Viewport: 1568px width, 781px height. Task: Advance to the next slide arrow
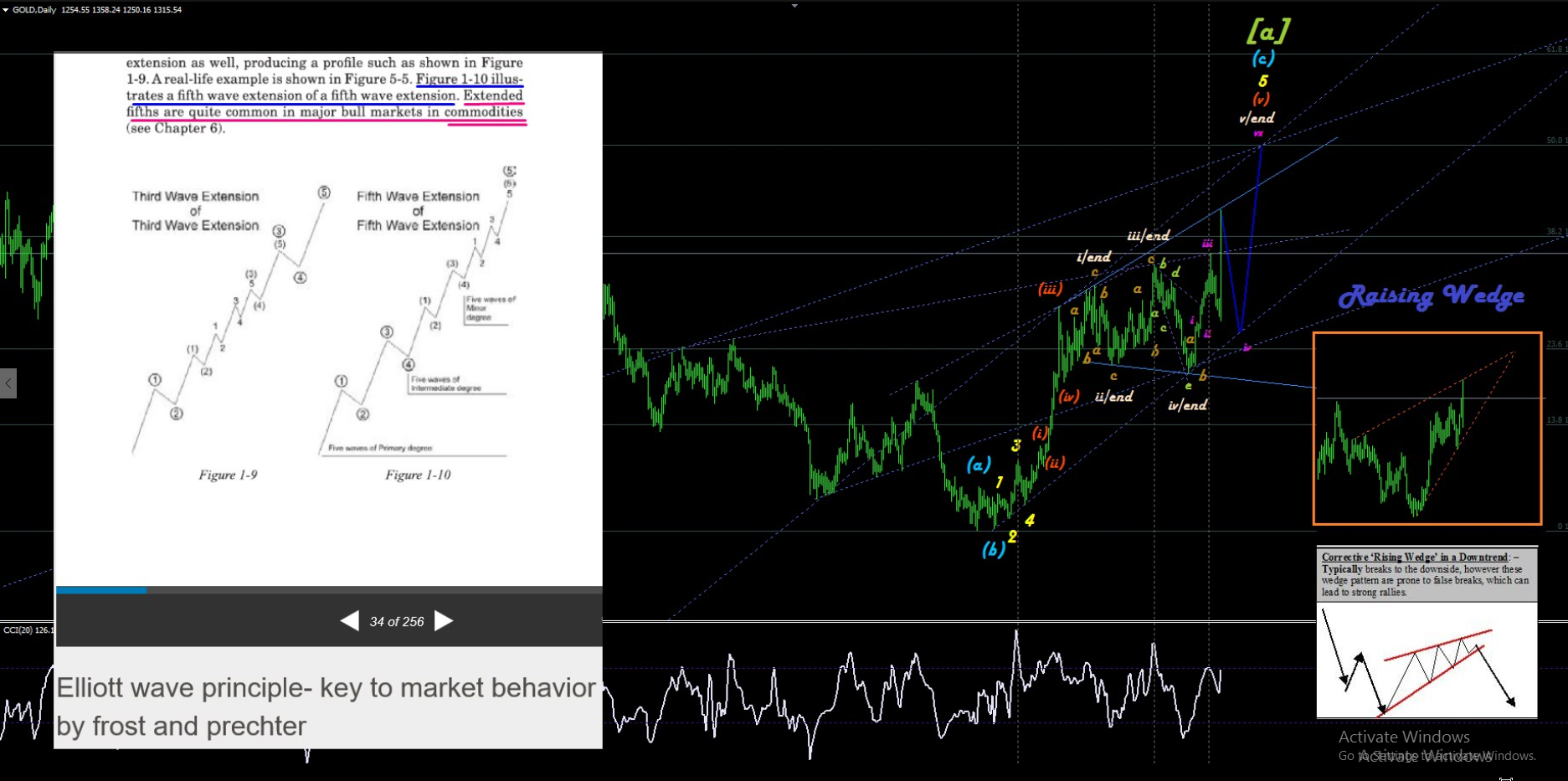tap(445, 621)
